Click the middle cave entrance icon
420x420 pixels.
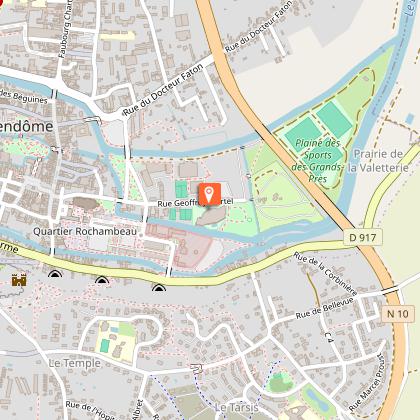[x=101, y=280]
